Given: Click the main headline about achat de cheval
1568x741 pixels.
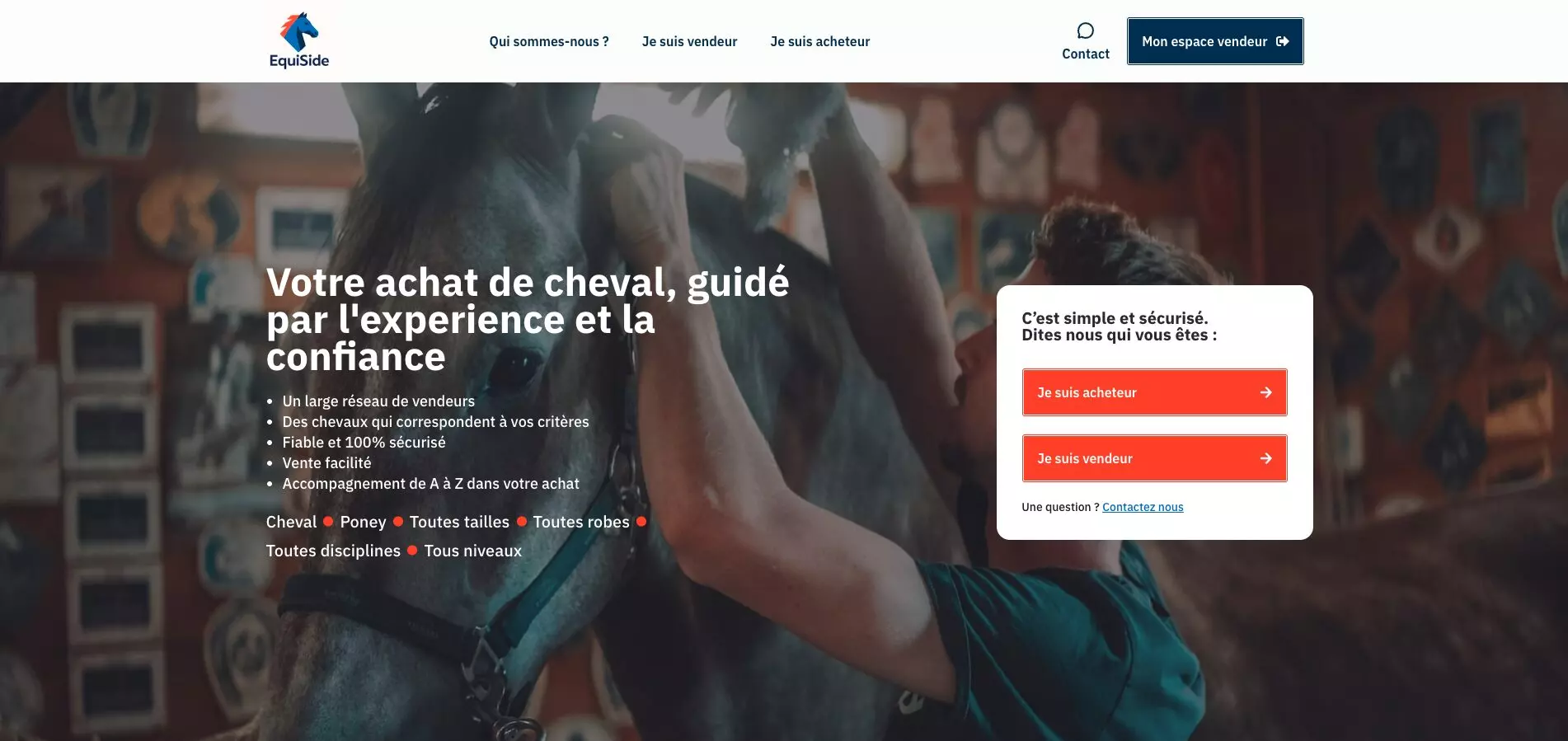Looking at the screenshot, I should pos(528,320).
